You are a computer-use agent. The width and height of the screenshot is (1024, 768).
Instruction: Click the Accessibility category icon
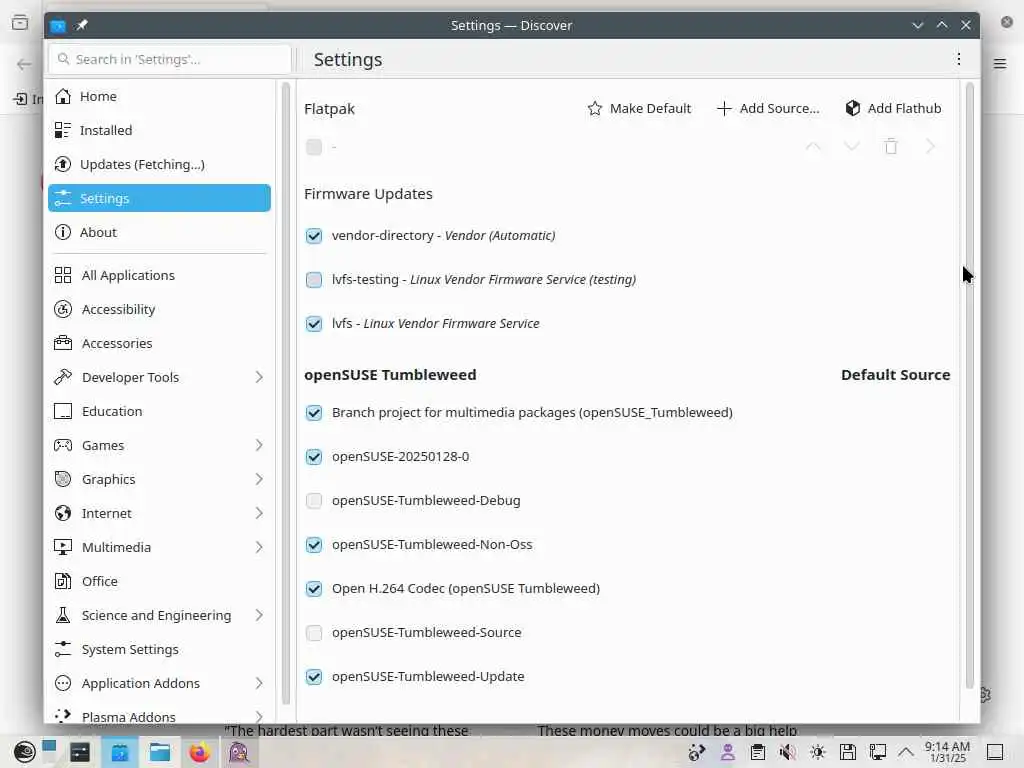pos(63,309)
